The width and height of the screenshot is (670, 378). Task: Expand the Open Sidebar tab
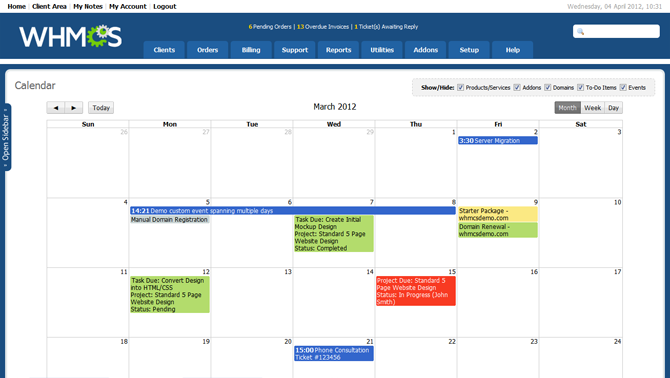pyautogui.click(x=6, y=137)
